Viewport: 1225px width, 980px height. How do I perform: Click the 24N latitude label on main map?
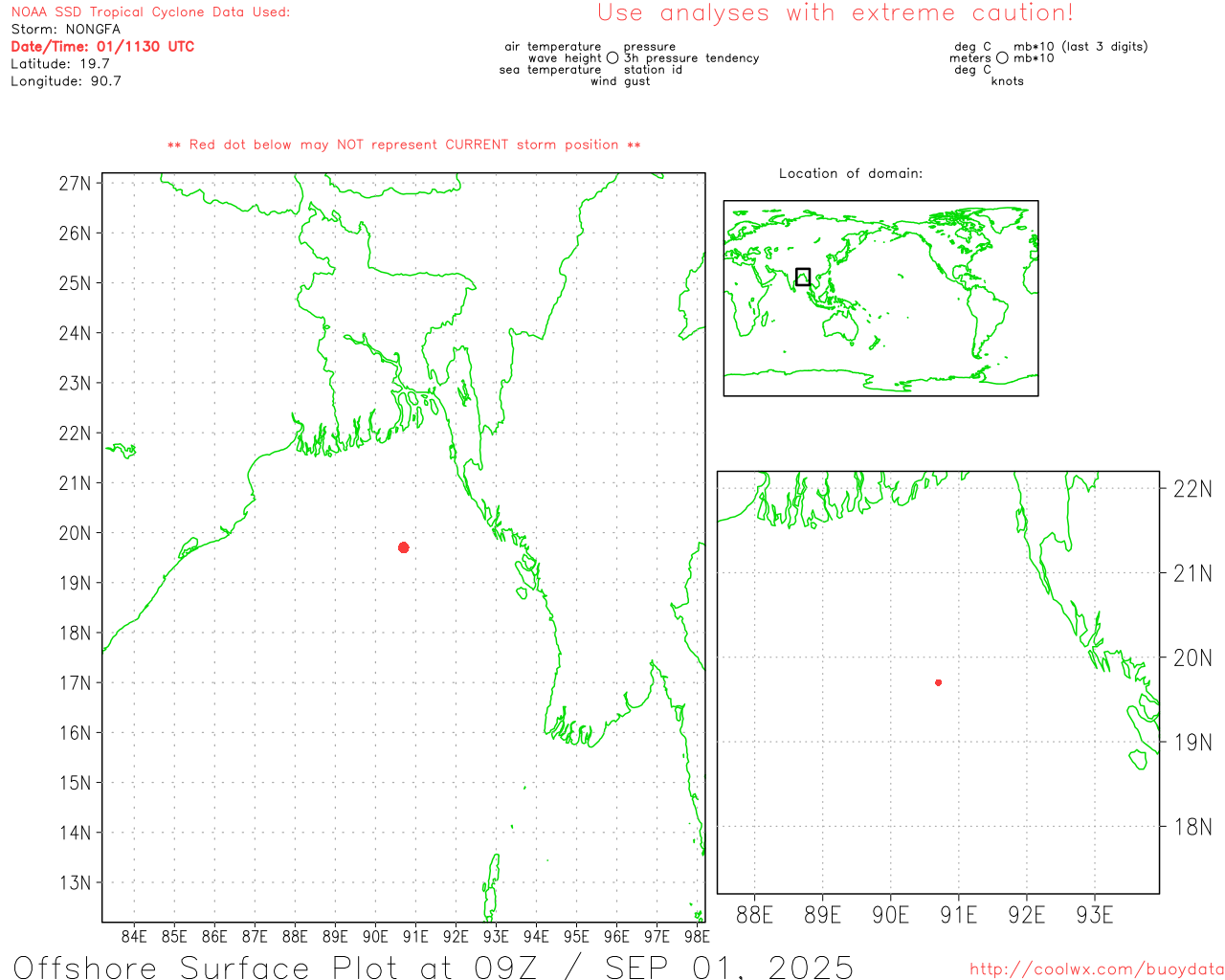click(75, 333)
